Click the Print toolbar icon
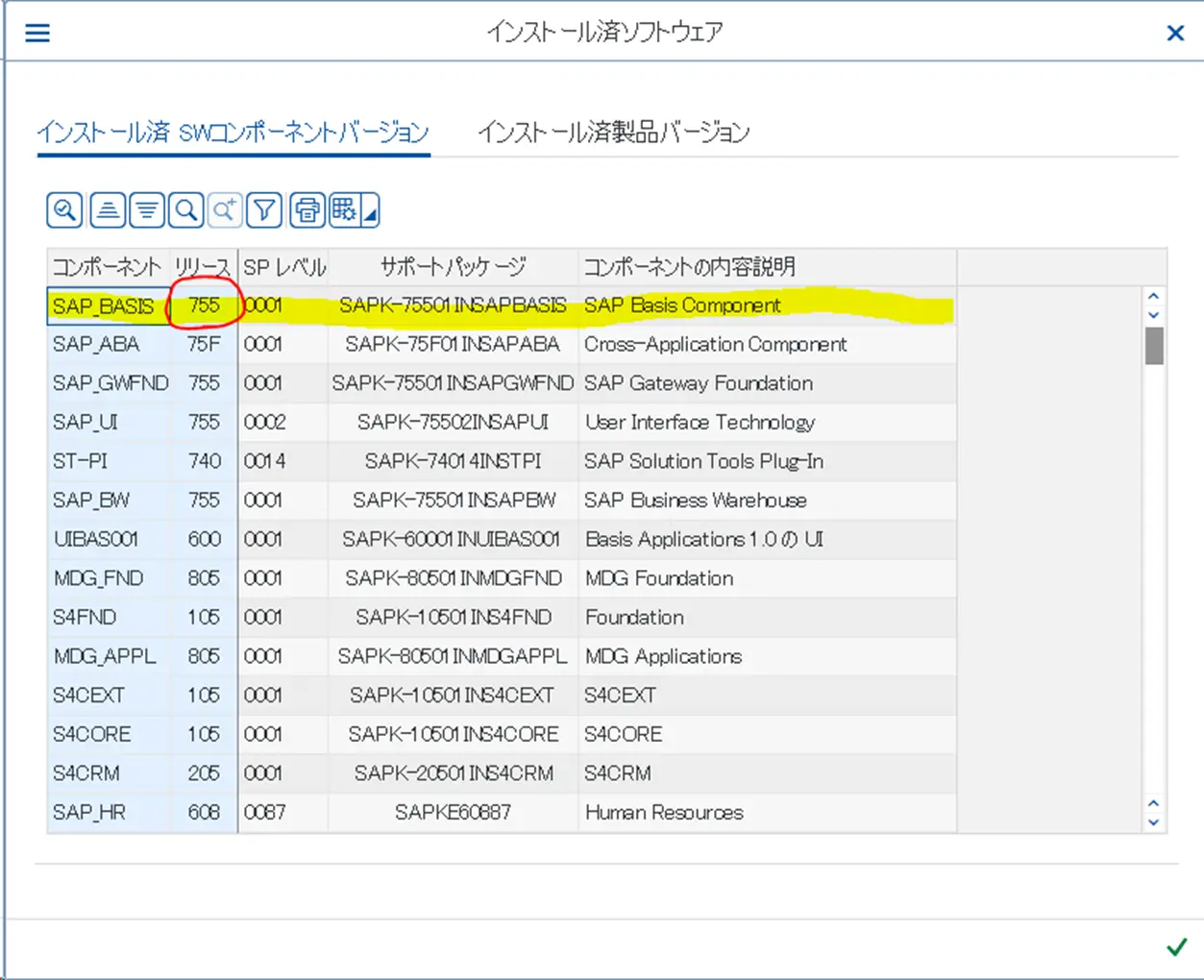Screen dimensions: 1204x980 coord(307,209)
